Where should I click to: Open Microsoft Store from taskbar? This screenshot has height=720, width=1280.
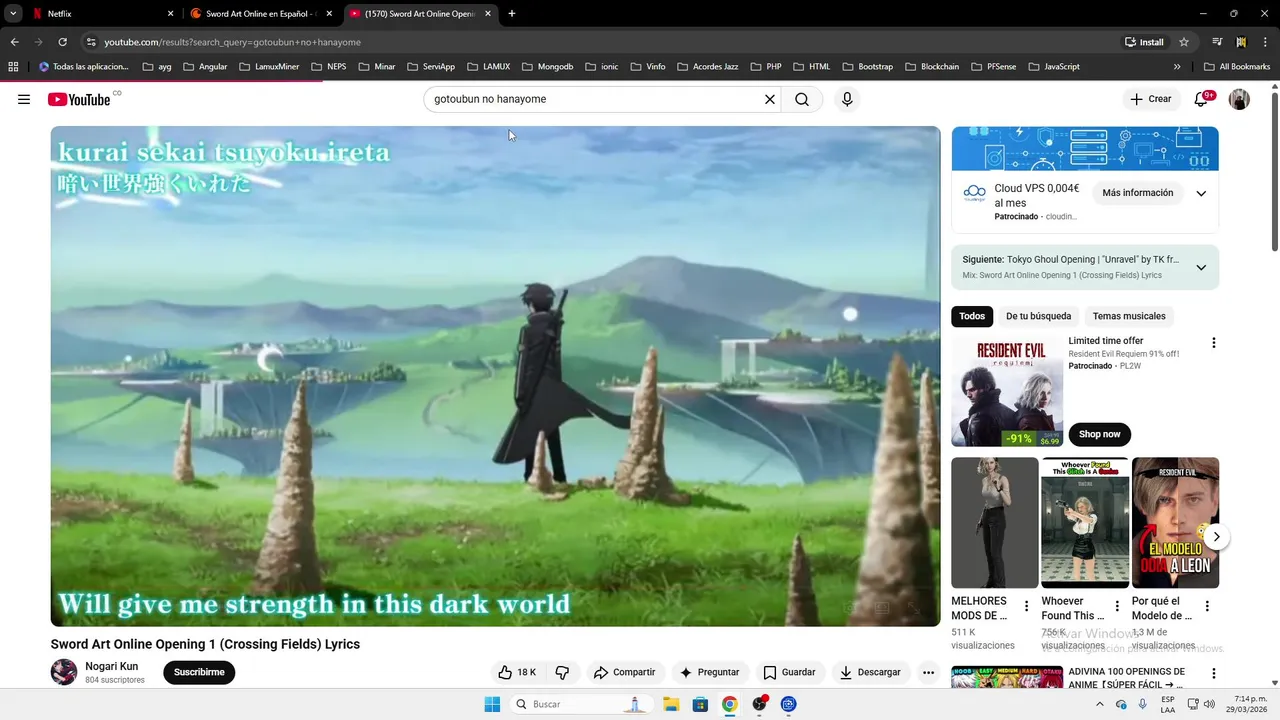pyautogui.click(x=700, y=704)
